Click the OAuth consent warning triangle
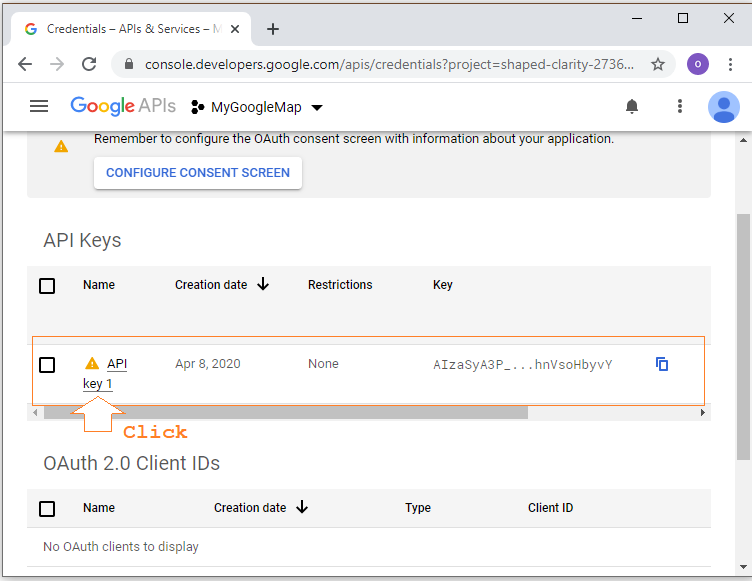Image resolution: width=752 pixels, height=581 pixels. pyautogui.click(x=61, y=146)
